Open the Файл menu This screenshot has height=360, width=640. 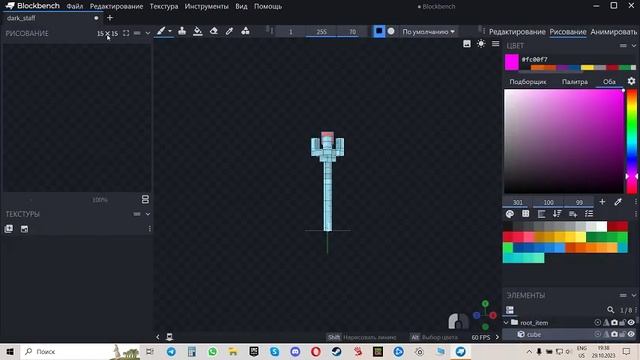pos(75,7)
